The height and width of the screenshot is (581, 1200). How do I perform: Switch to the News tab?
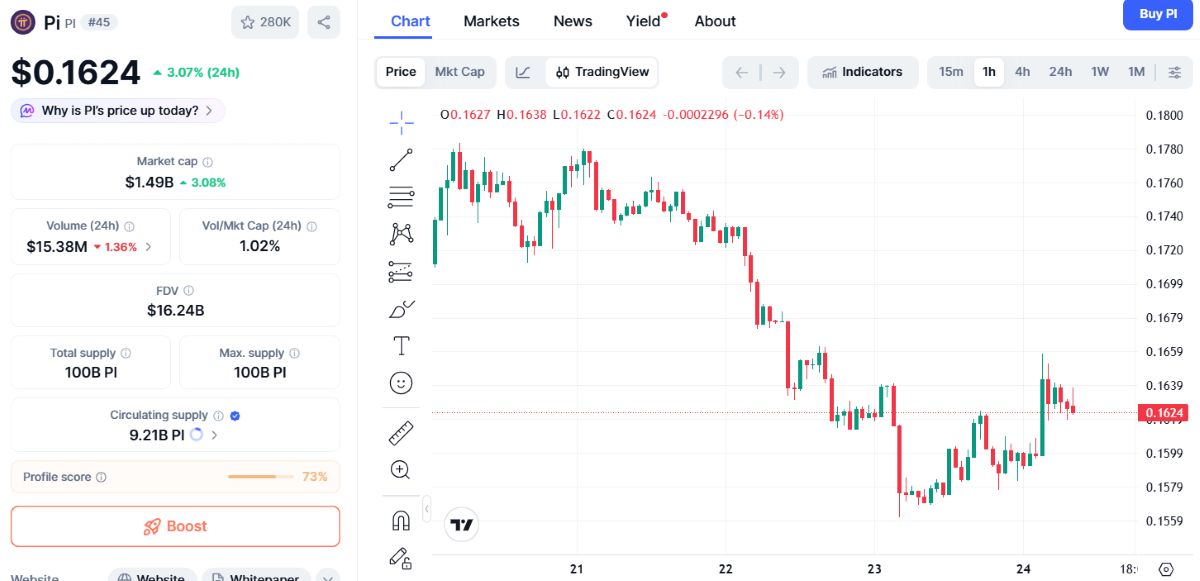pos(573,21)
